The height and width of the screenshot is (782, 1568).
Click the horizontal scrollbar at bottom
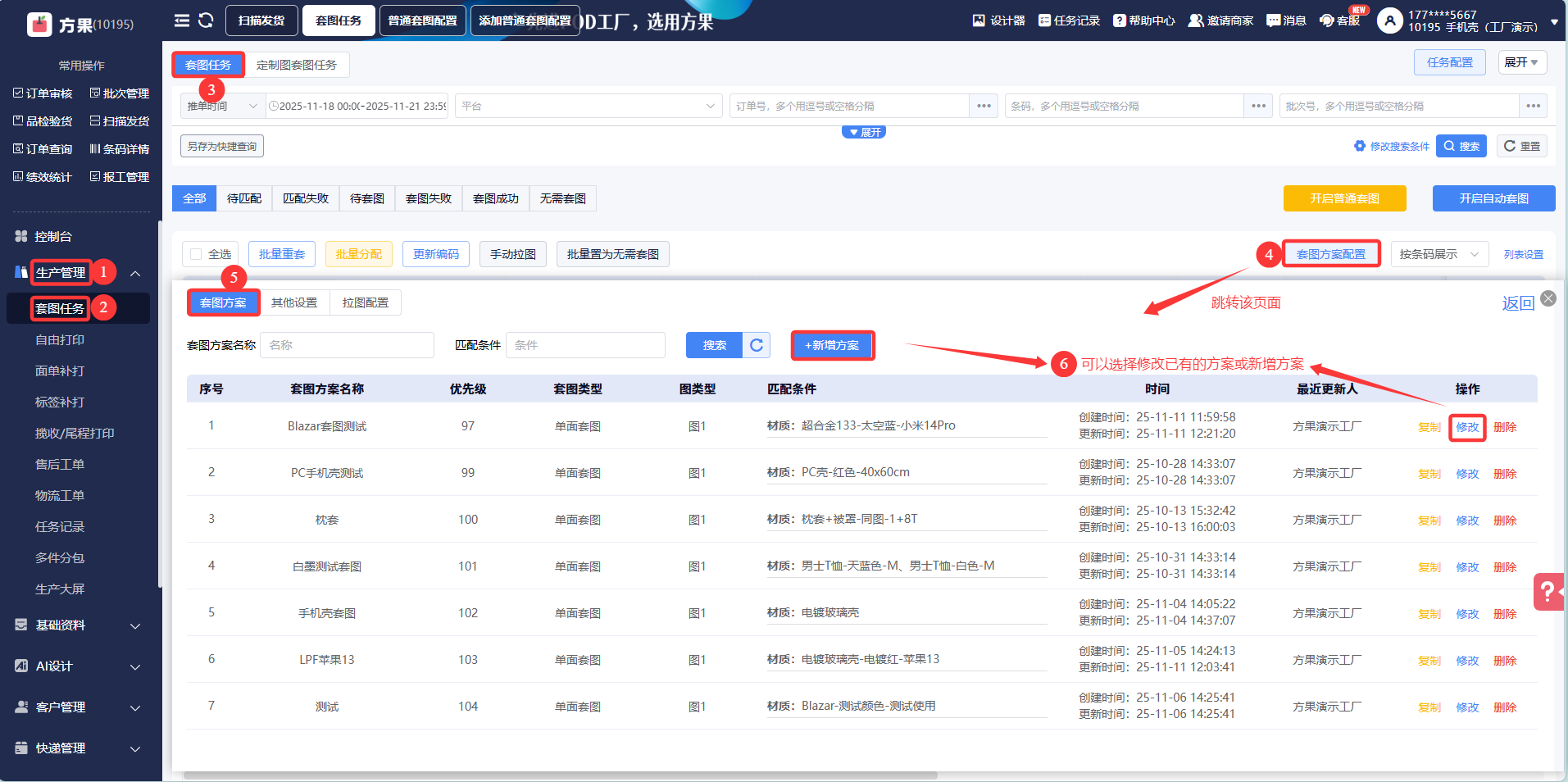(x=560, y=775)
